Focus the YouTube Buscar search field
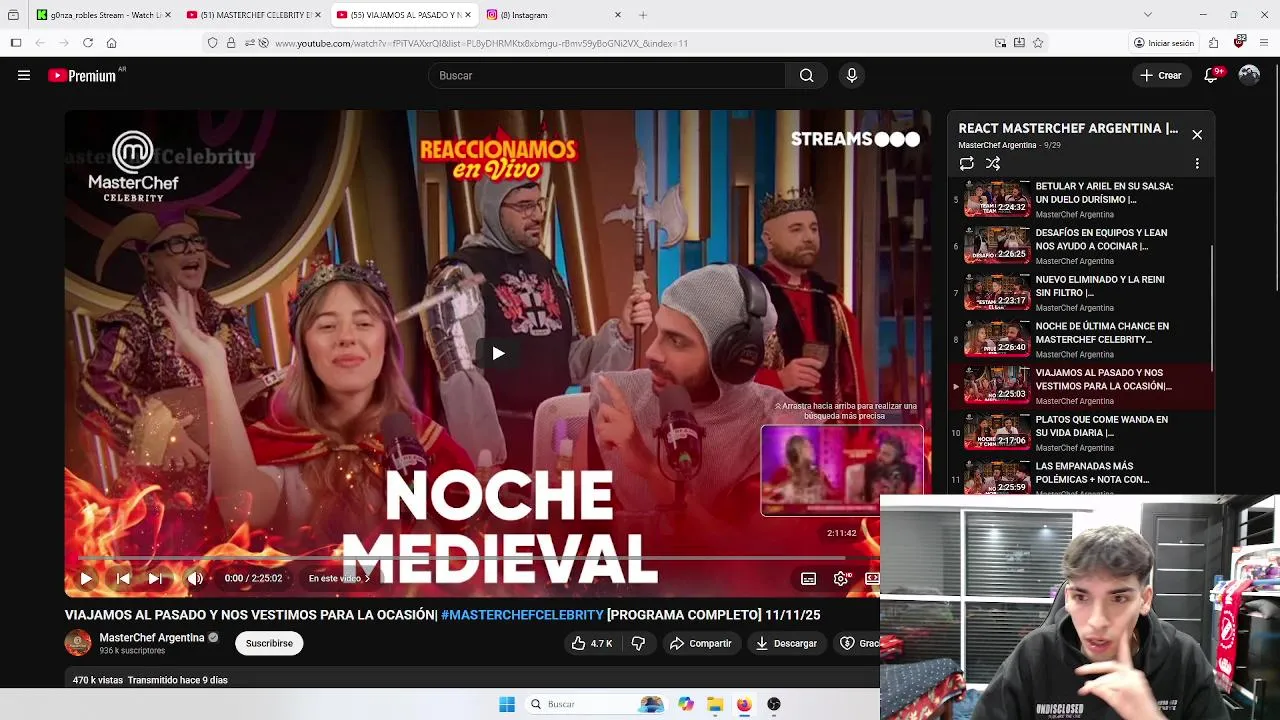 pos(607,75)
